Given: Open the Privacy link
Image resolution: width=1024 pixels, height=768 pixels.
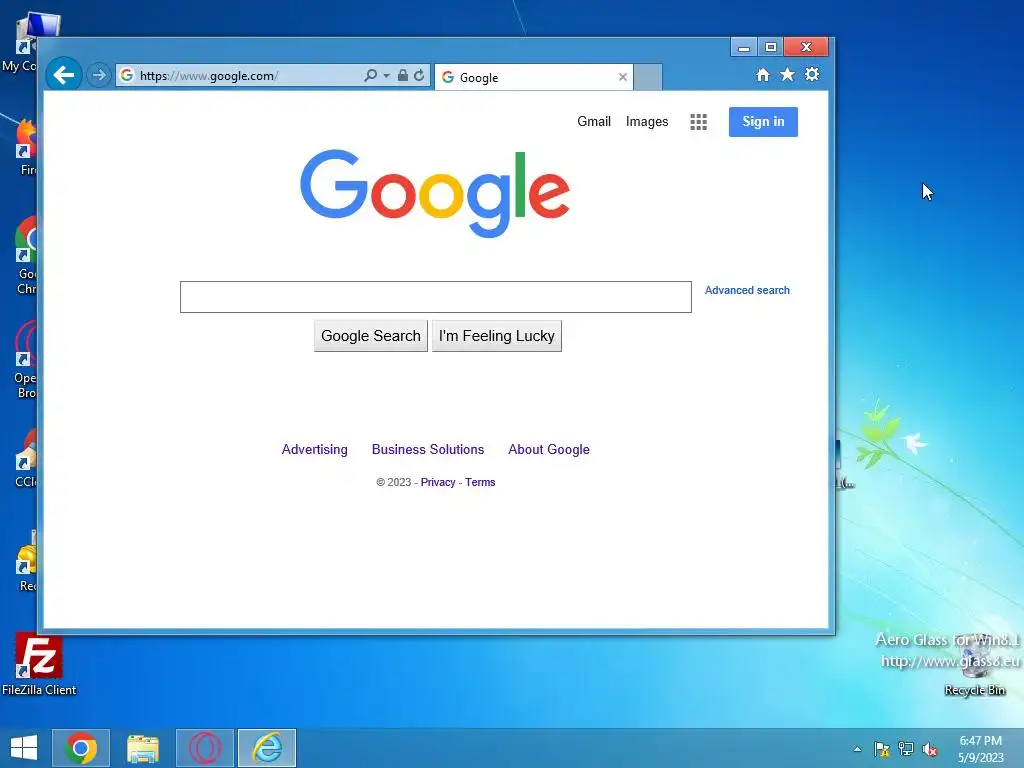Looking at the screenshot, I should pos(438,482).
